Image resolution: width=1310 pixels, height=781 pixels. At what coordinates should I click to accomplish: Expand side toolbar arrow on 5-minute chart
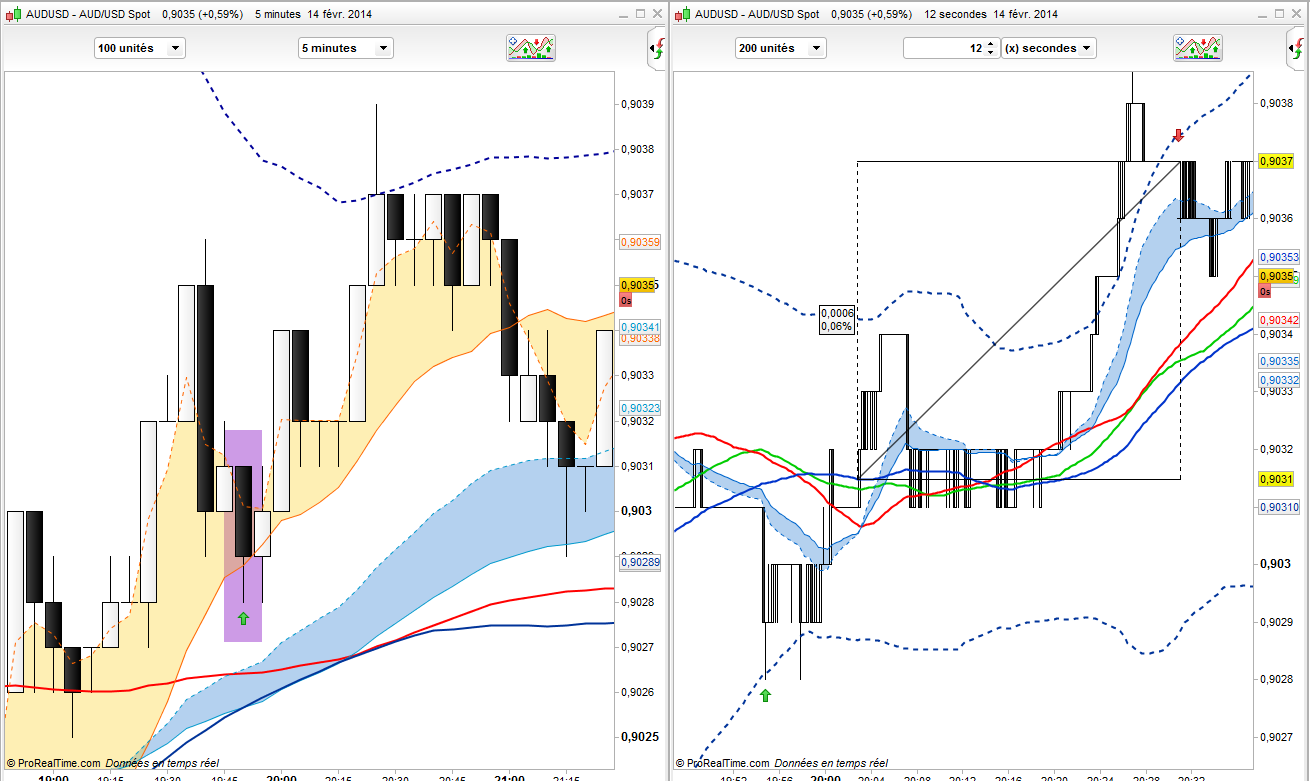657,48
